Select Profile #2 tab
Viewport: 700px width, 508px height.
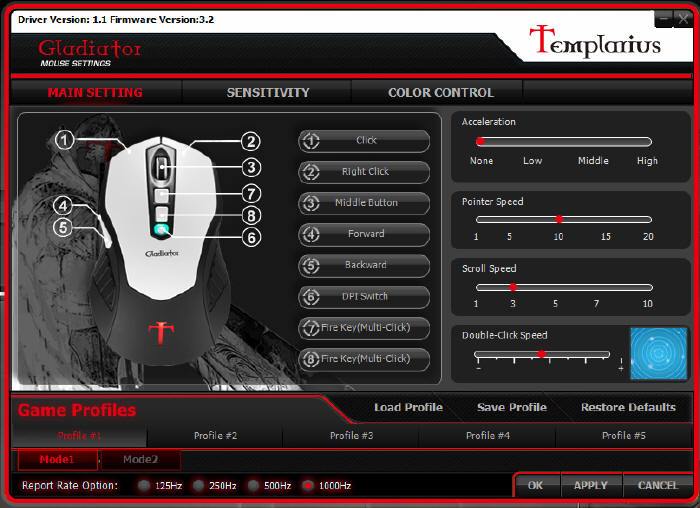tap(215, 436)
